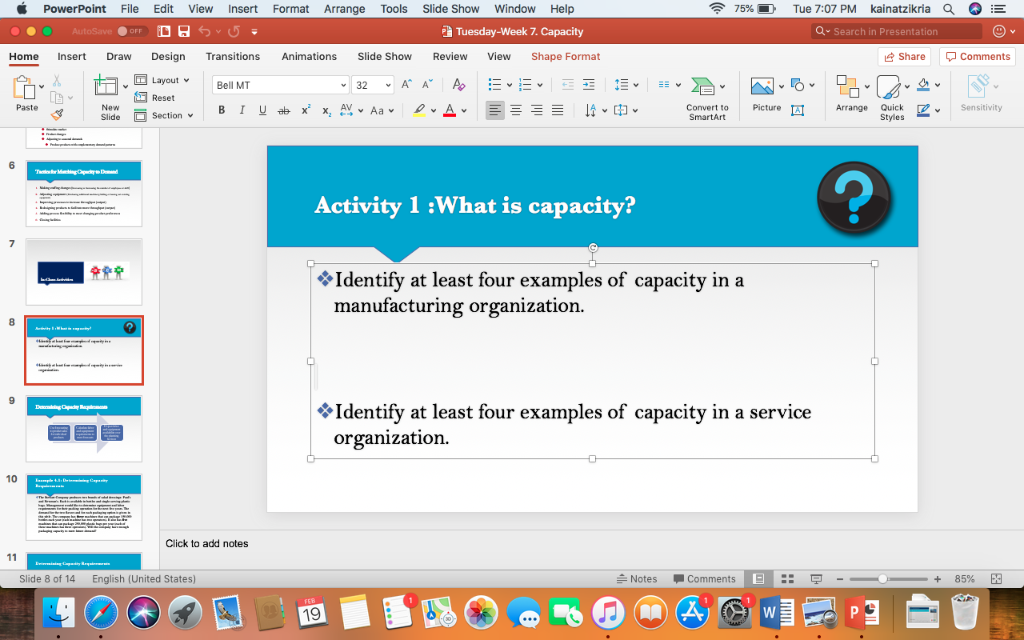The image size is (1024, 640).
Task: Toggle italic formatting
Action: pos(240,110)
